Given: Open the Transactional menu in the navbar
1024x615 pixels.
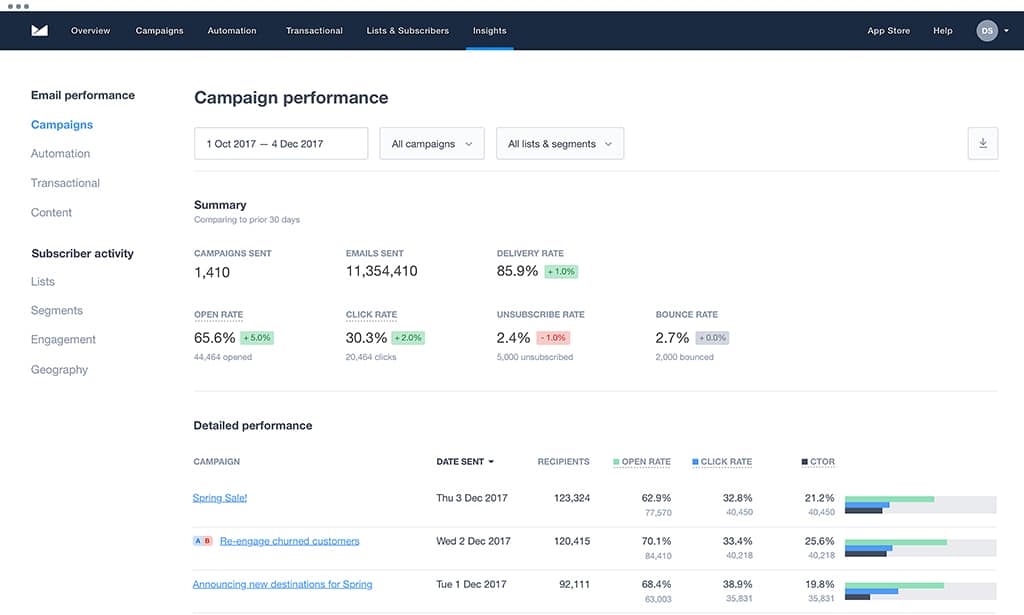Looking at the screenshot, I should click(x=314, y=30).
